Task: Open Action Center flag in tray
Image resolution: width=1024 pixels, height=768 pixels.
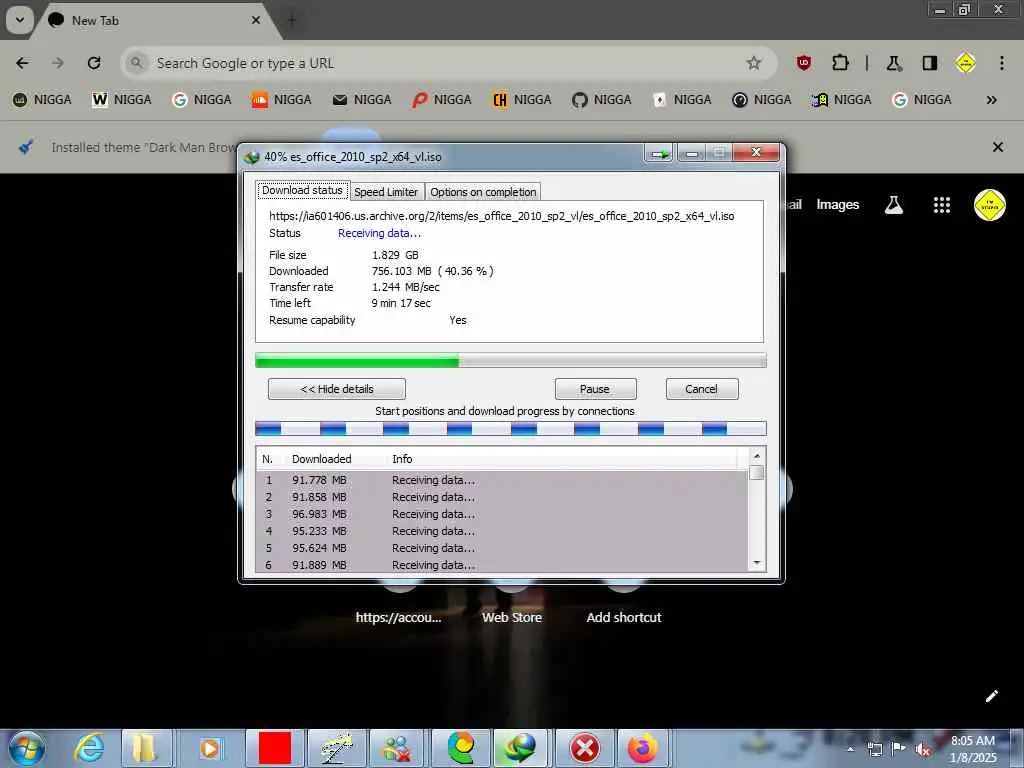Action: pyautogui.click(x=899, y=748)
